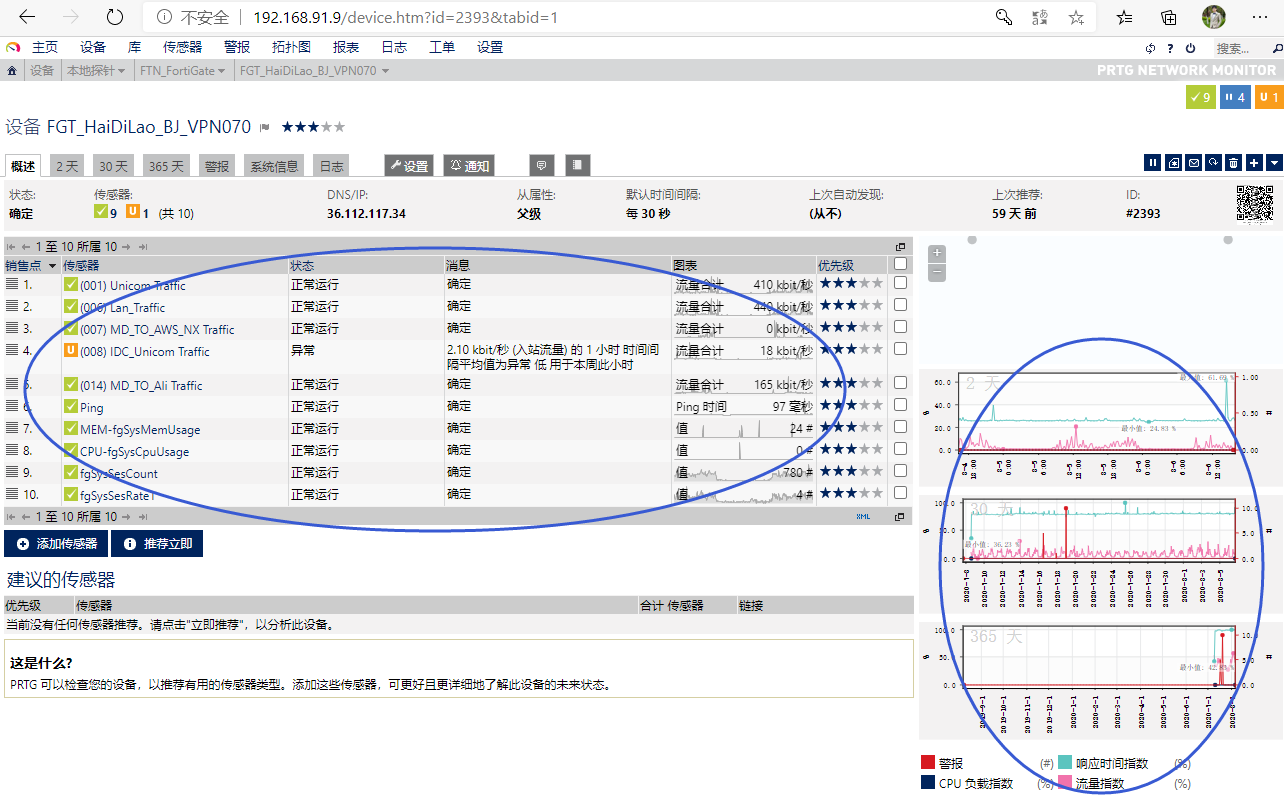Click the home icon in breadcrumb bar
This screenshot has height=798, width=1284.
pyautogui.click(x=12, y=71)
